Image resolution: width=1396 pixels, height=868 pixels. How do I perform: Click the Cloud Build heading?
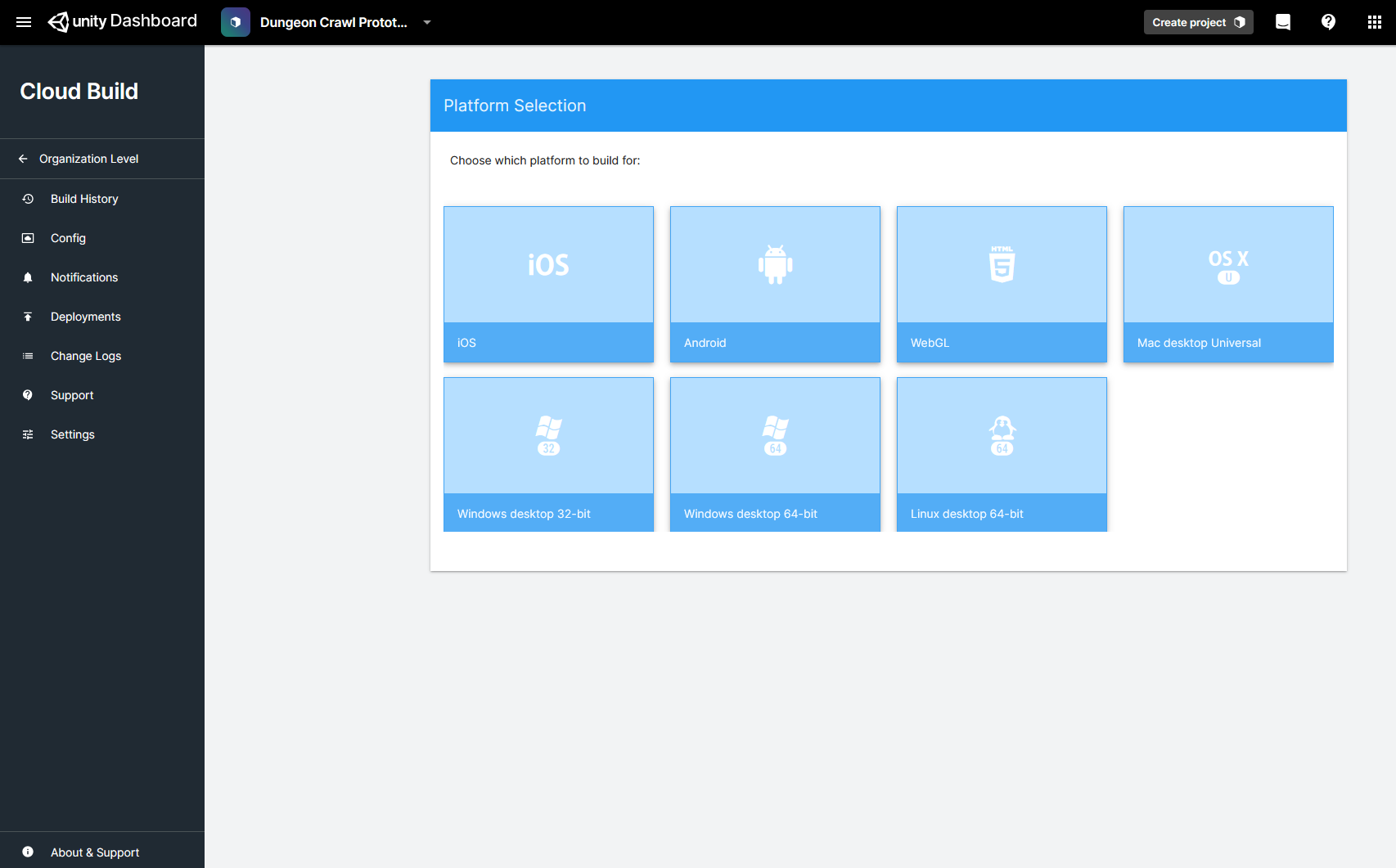point(79,91)
